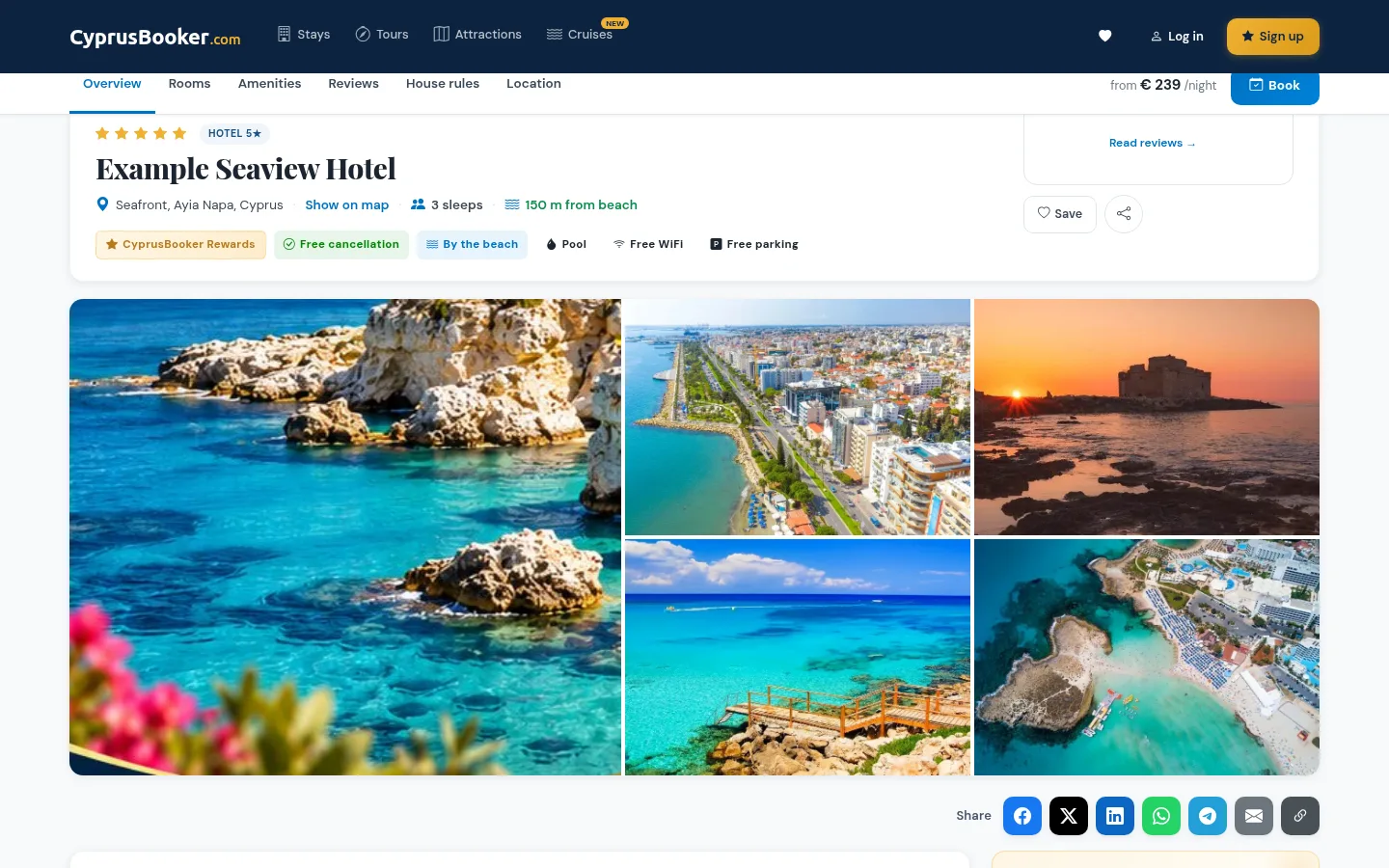Open the Attractions section
Screen dimensions: 1389x868
coord(477,35)
